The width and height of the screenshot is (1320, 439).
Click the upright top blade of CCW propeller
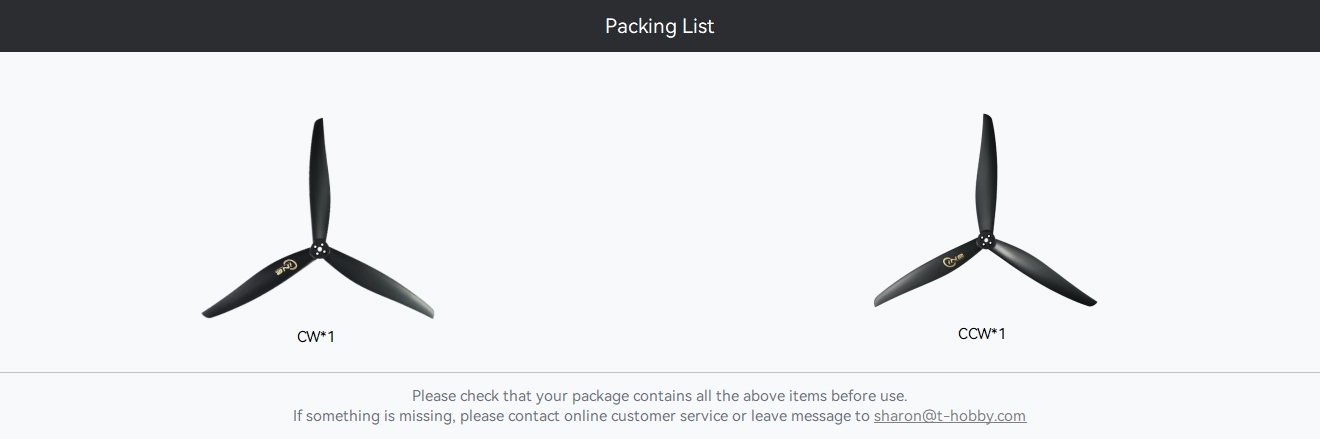[x=987, y=170]
